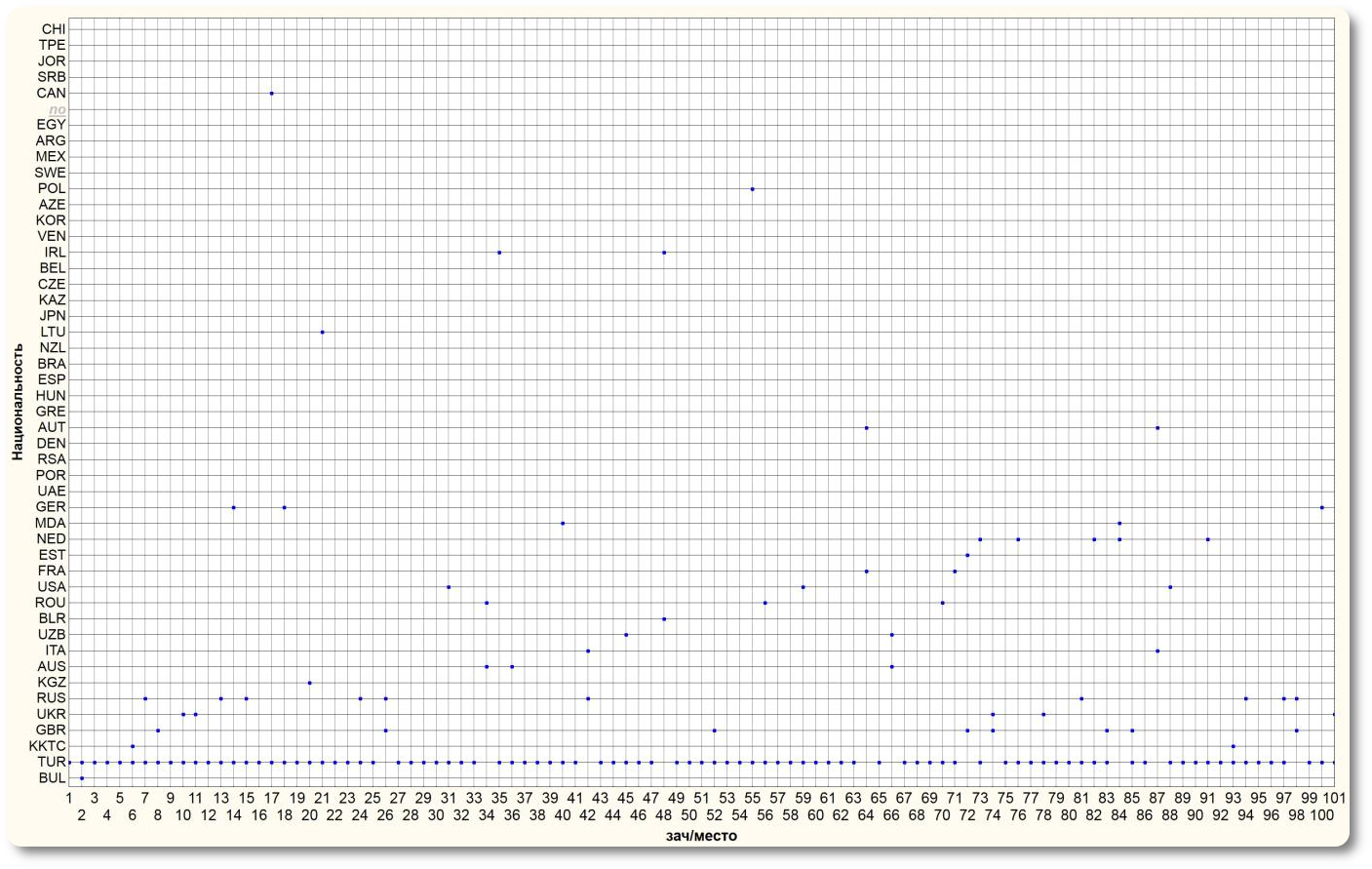Click the 'зач/место' horizontal axis title
Viewport: 1372px width, 869px height.
coord(701,836)
